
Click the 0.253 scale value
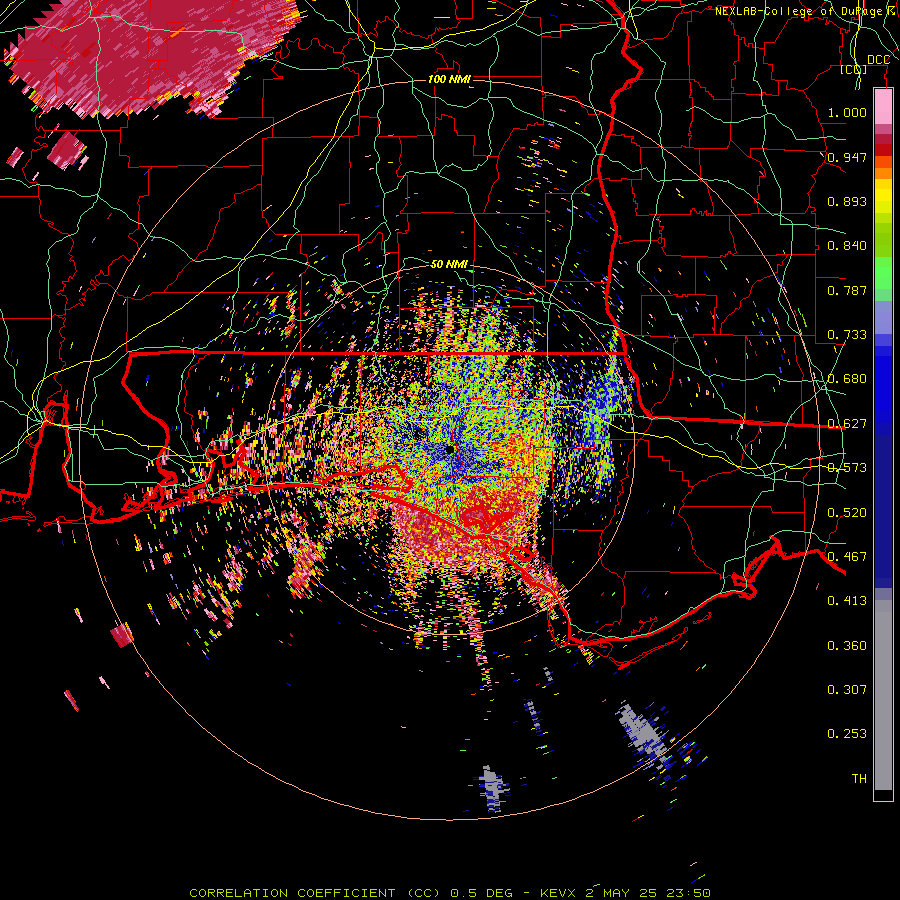pos(847,734)
